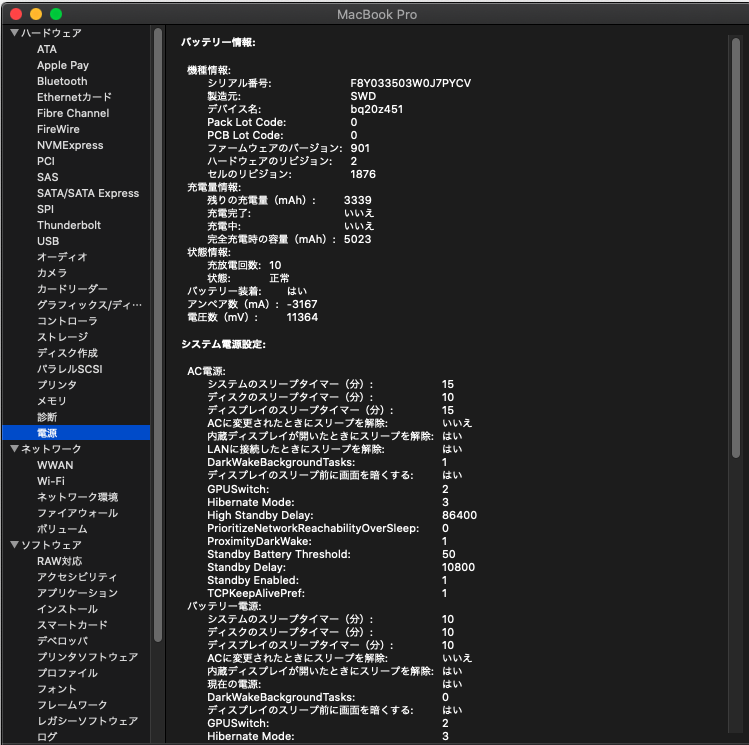Image resolution: width=749 pixels, height=745 pixels.
Task: Collapse the ネットワーク section triangle
Action: pyautogui.click(x=14, y=448)
